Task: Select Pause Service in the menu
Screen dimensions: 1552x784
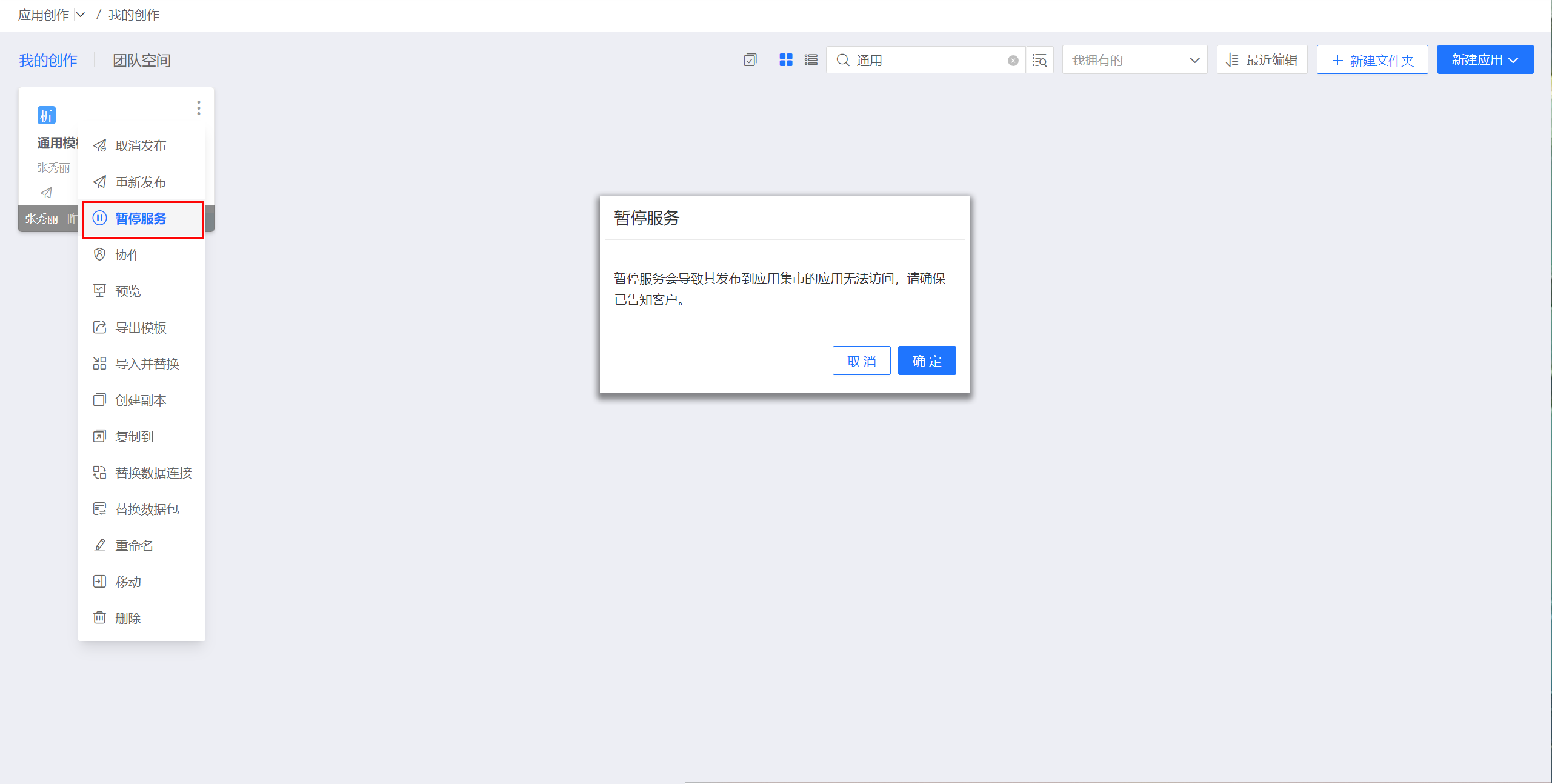Action: 141,219
